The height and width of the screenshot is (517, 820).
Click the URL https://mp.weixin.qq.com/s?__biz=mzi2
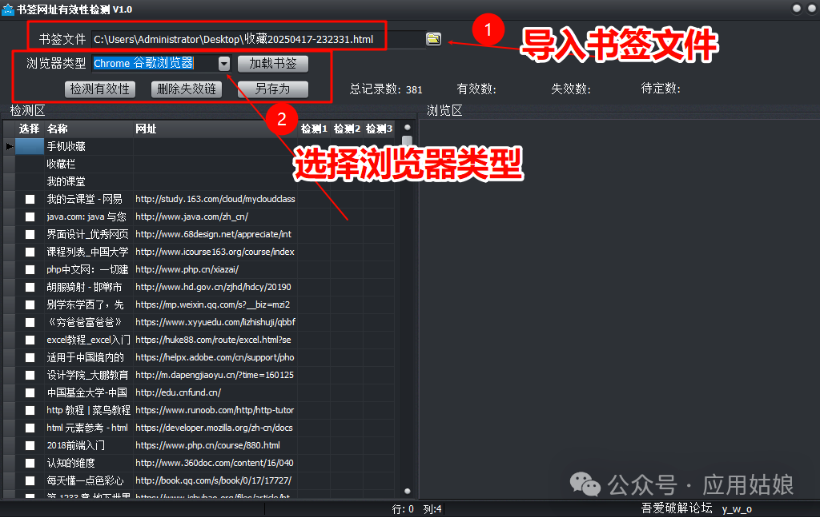213,305
